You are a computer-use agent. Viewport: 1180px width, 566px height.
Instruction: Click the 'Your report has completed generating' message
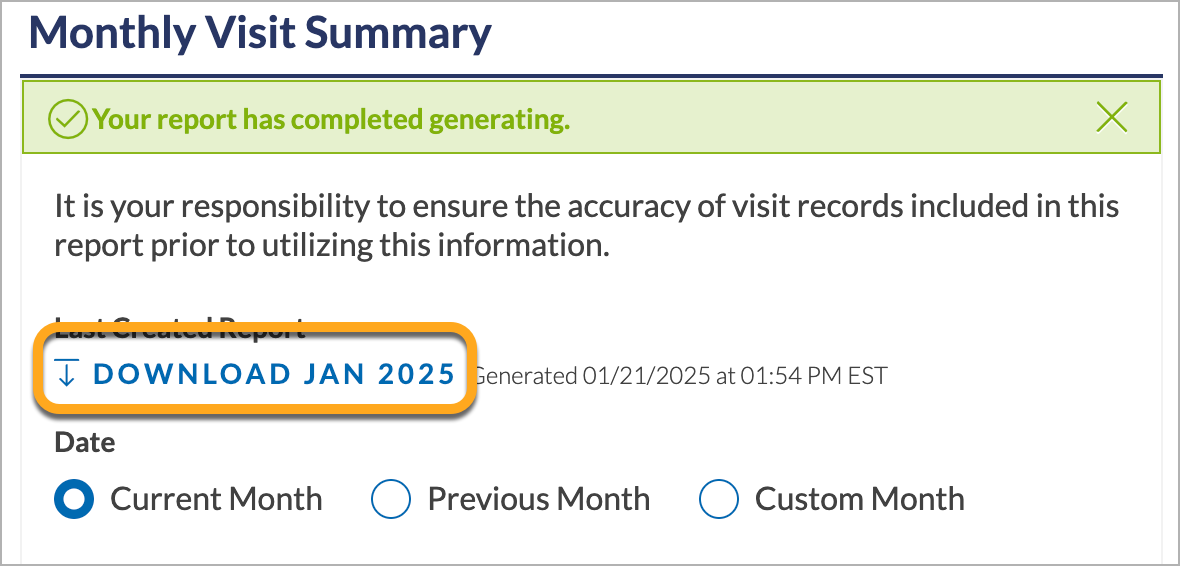(331, 119)
